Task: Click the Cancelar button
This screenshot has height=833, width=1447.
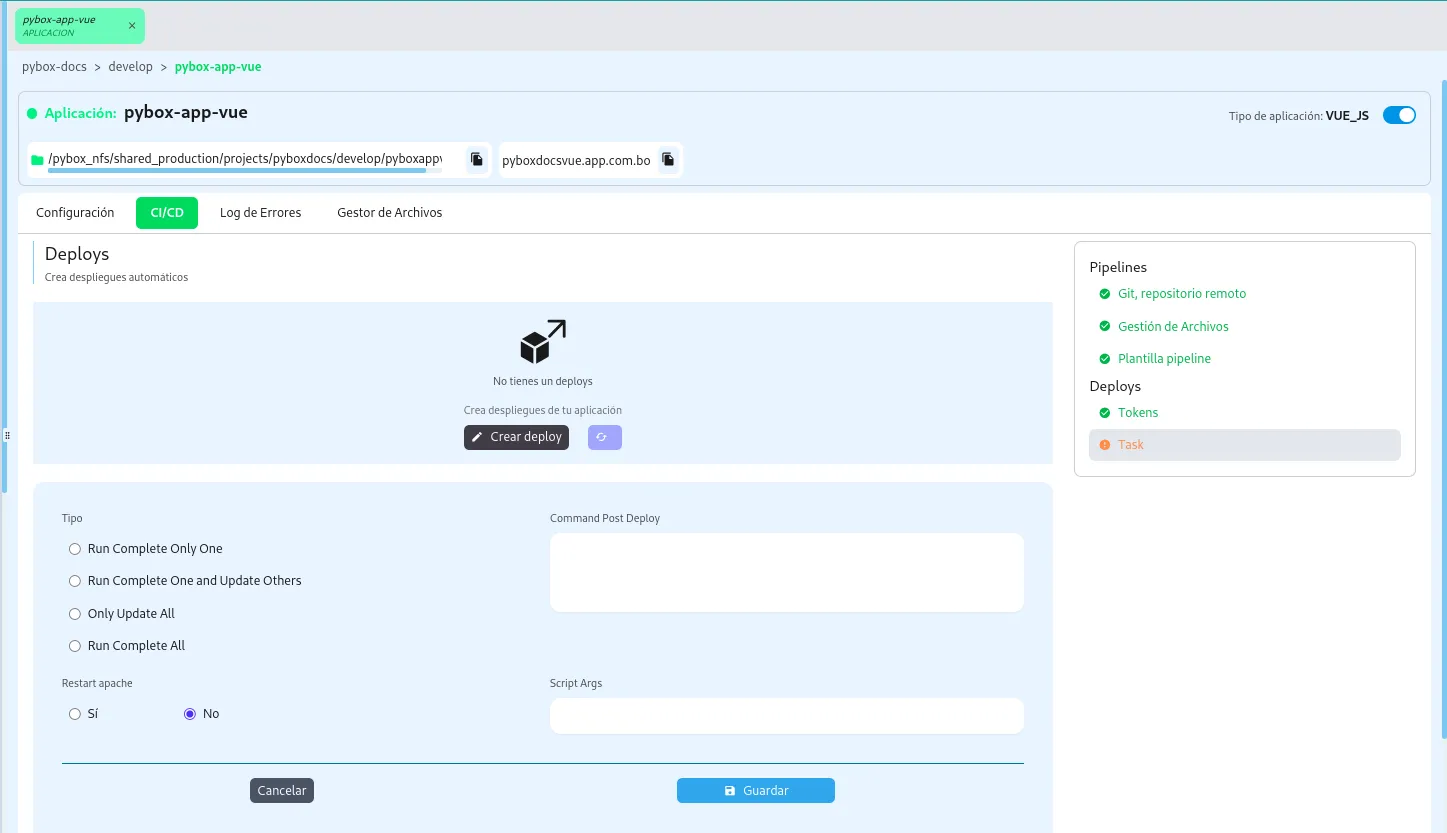Action: tap(282, 790)
